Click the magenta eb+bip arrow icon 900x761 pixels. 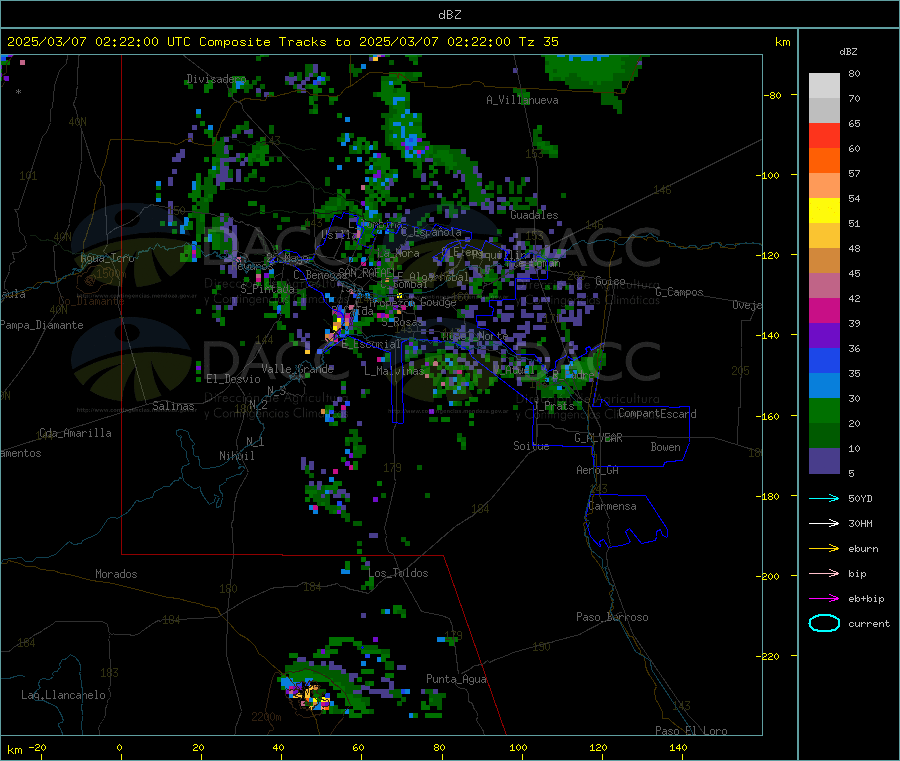pyautogui.click(x=824, y=599)
